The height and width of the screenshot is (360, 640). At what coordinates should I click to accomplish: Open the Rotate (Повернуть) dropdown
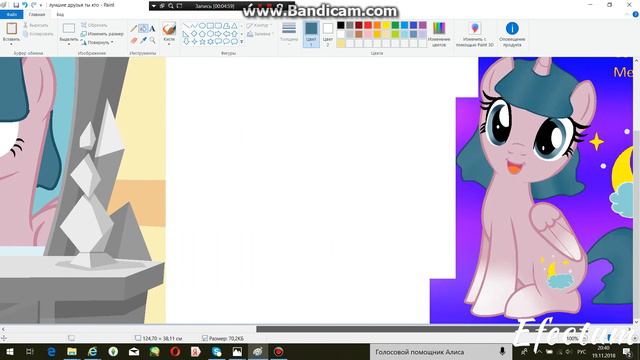(x=97, y=42)
